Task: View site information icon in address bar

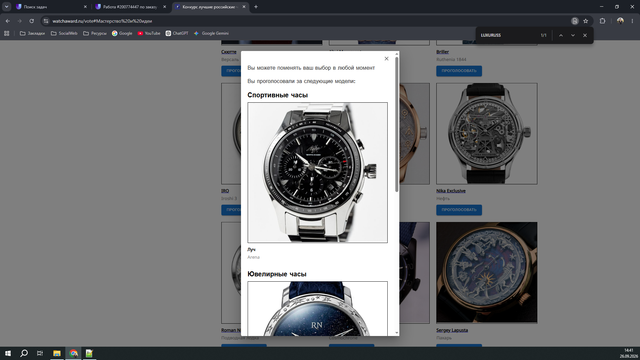Action: click(x=46, y=21)
